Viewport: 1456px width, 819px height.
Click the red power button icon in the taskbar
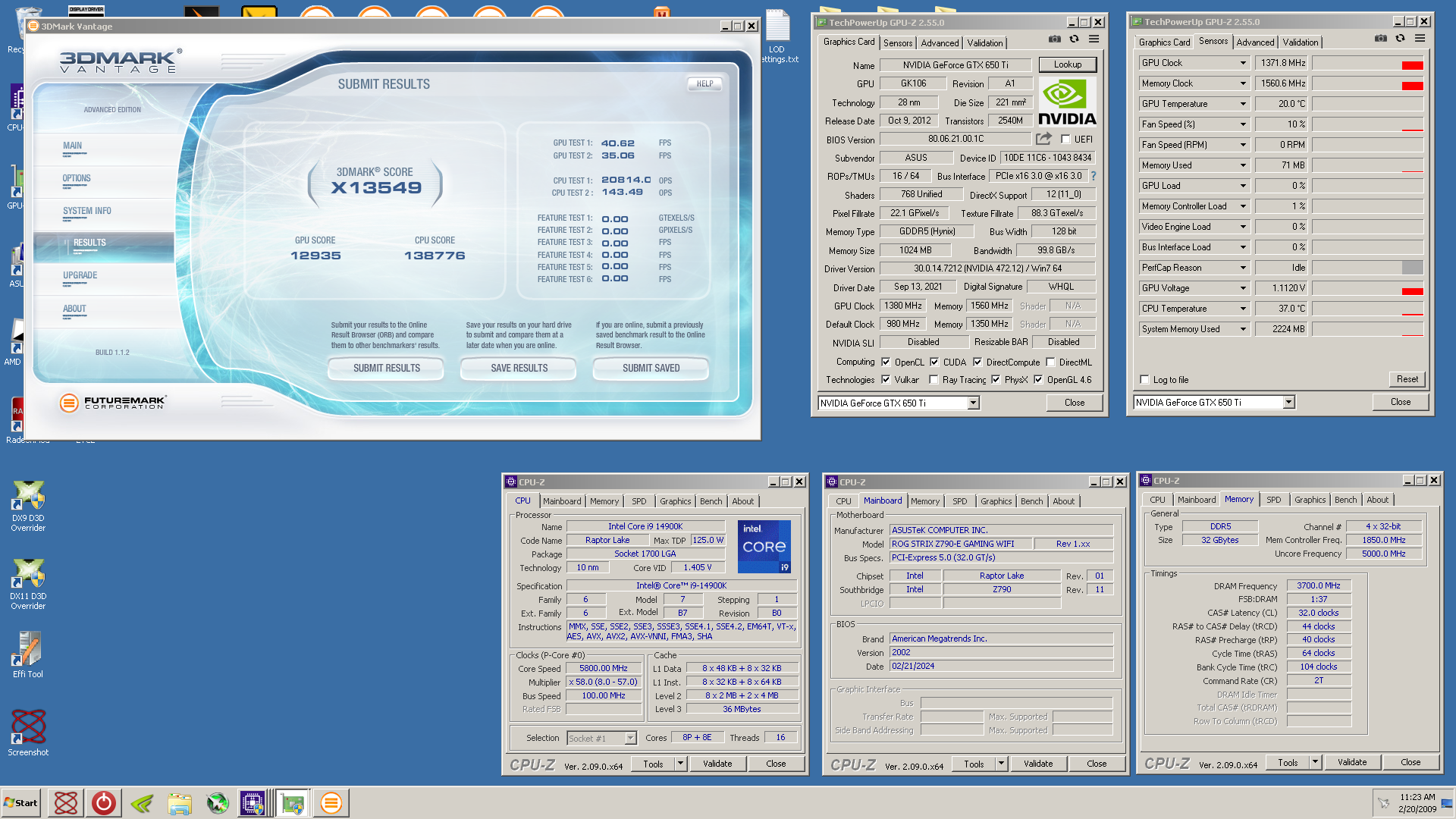(103, 802)
